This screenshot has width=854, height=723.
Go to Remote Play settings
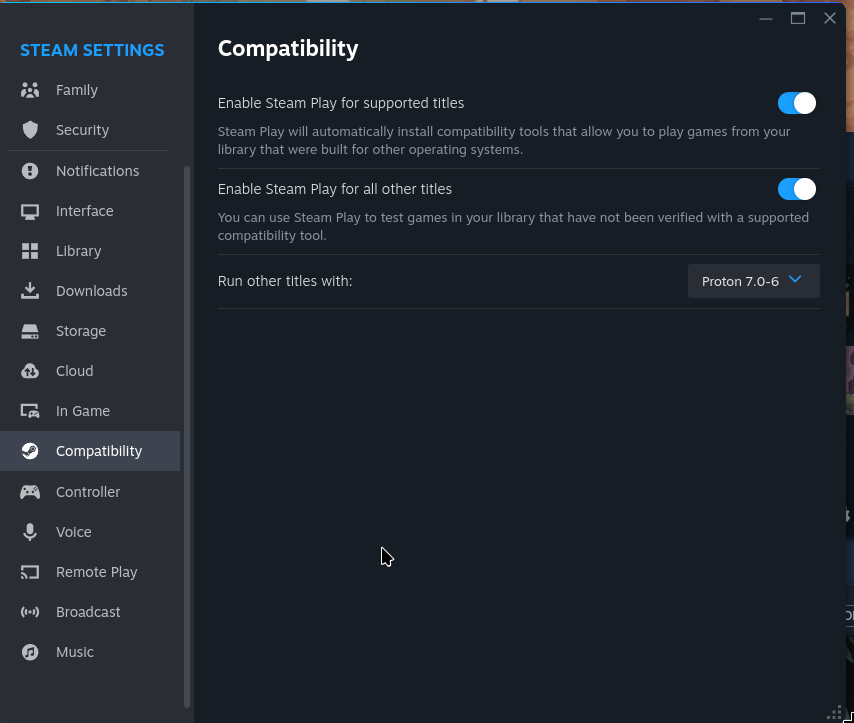[96, 572]
